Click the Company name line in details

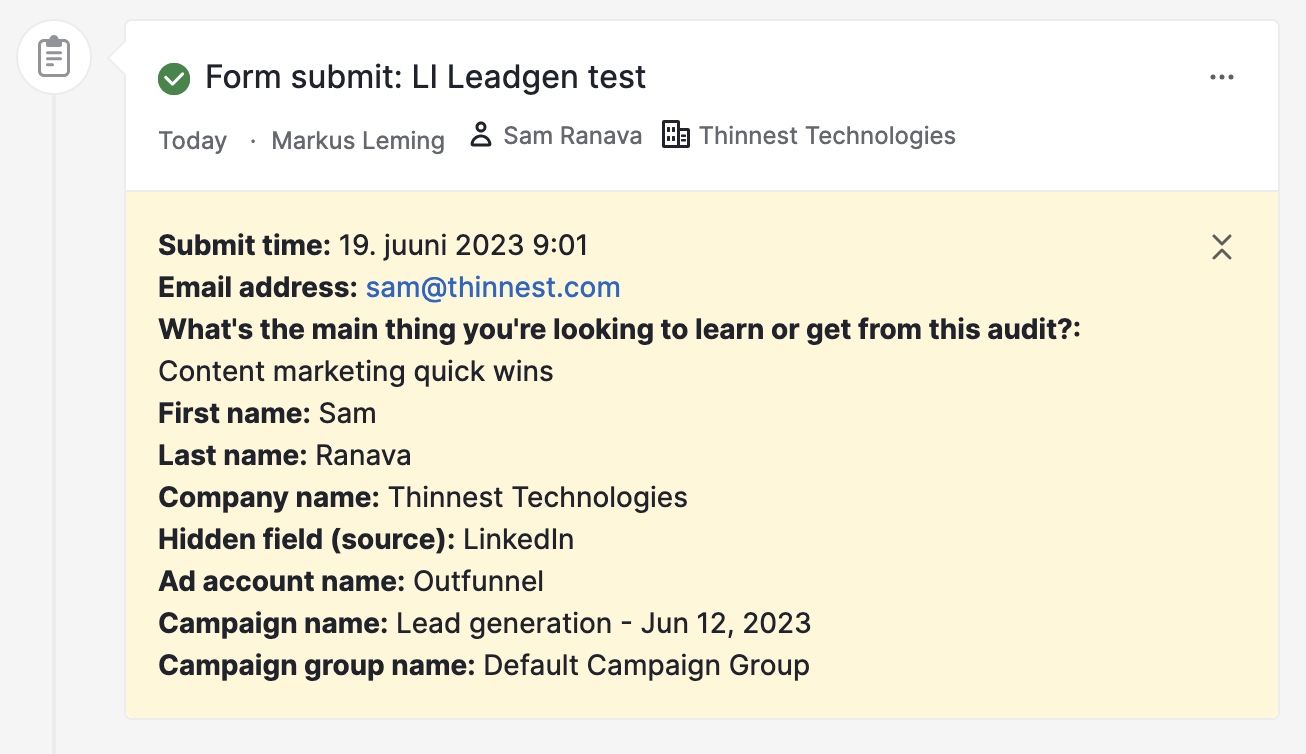coord(422,498)
